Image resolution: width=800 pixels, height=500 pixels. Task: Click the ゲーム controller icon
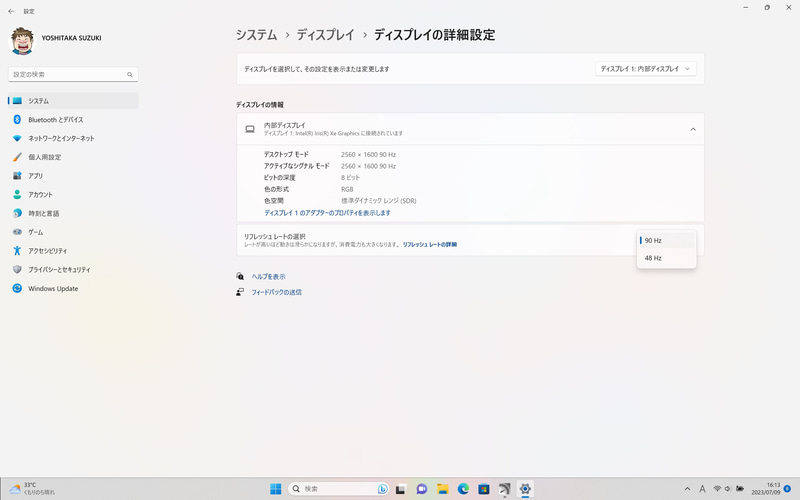[17, 232]
